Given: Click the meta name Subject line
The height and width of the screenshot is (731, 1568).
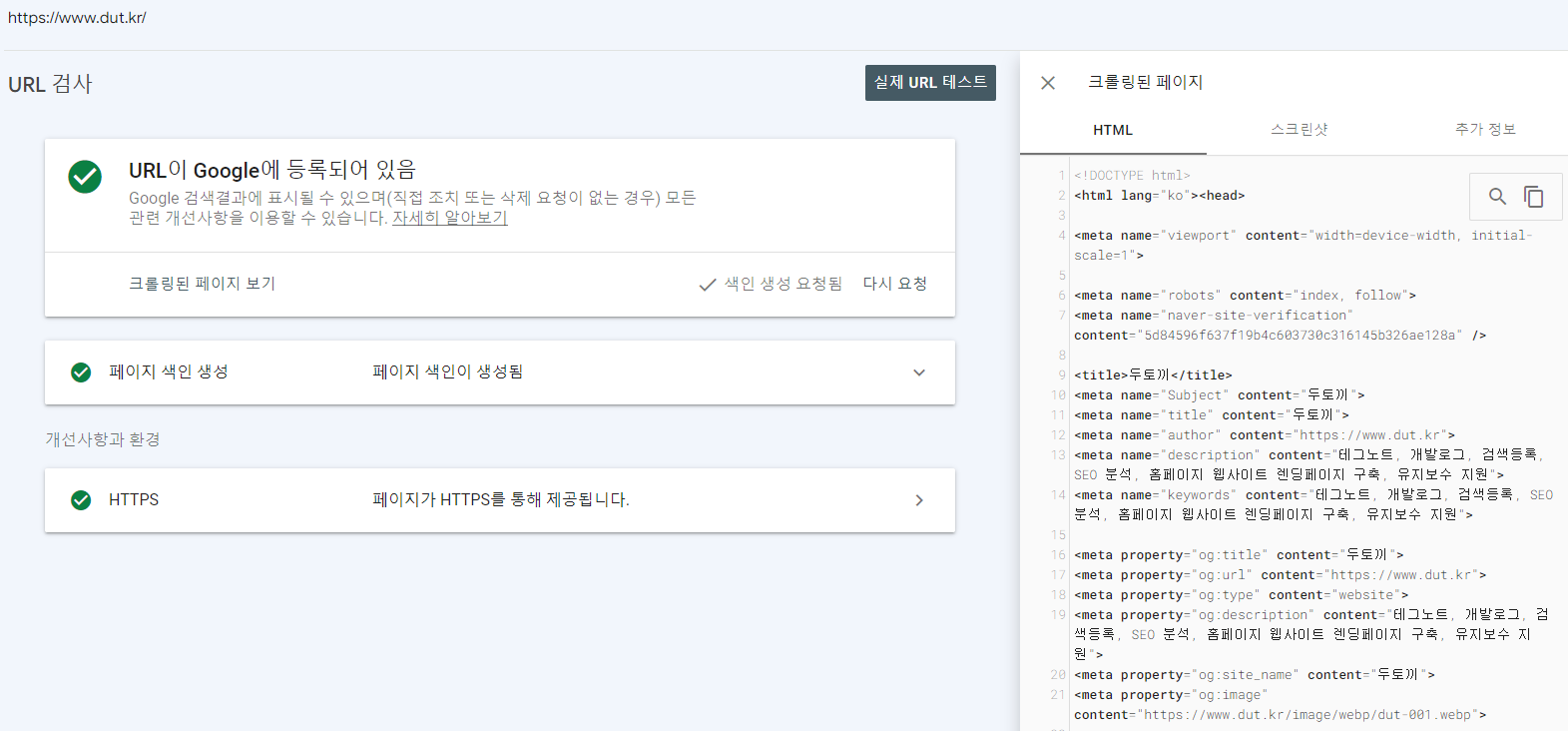Looking at the screenshot, I should tap(1220, 395).
